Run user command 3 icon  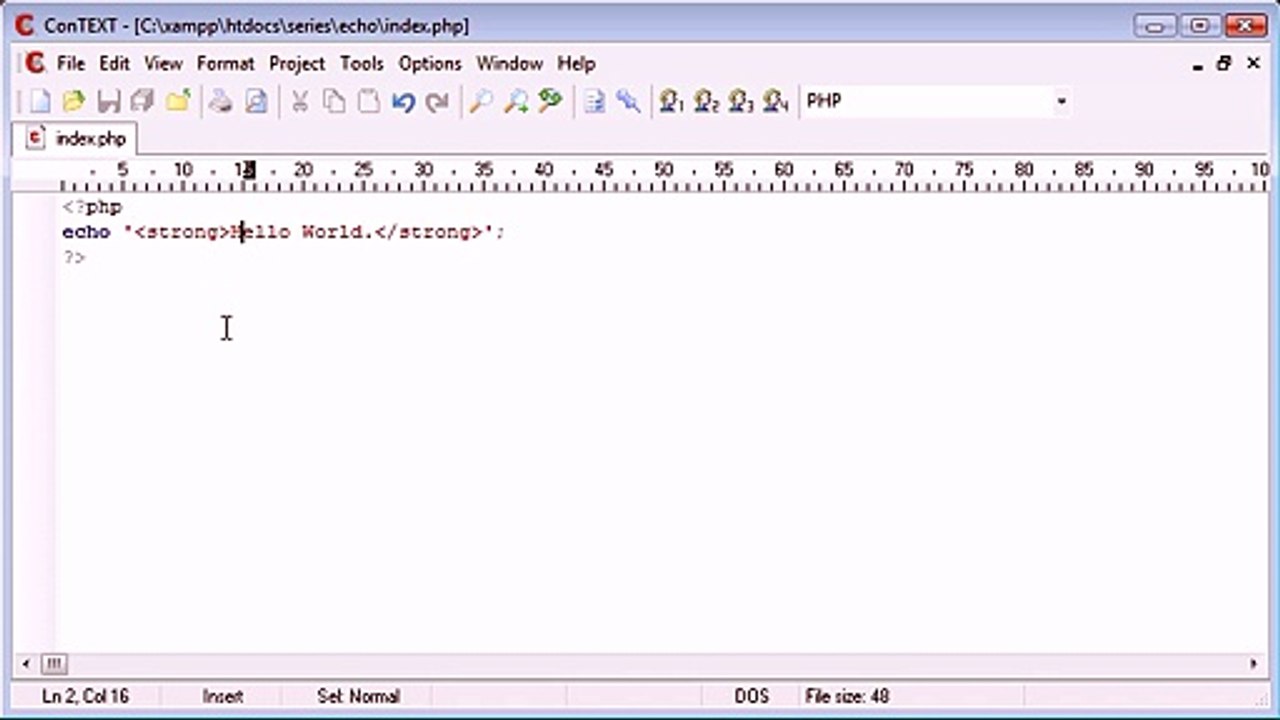coord(740,101)
